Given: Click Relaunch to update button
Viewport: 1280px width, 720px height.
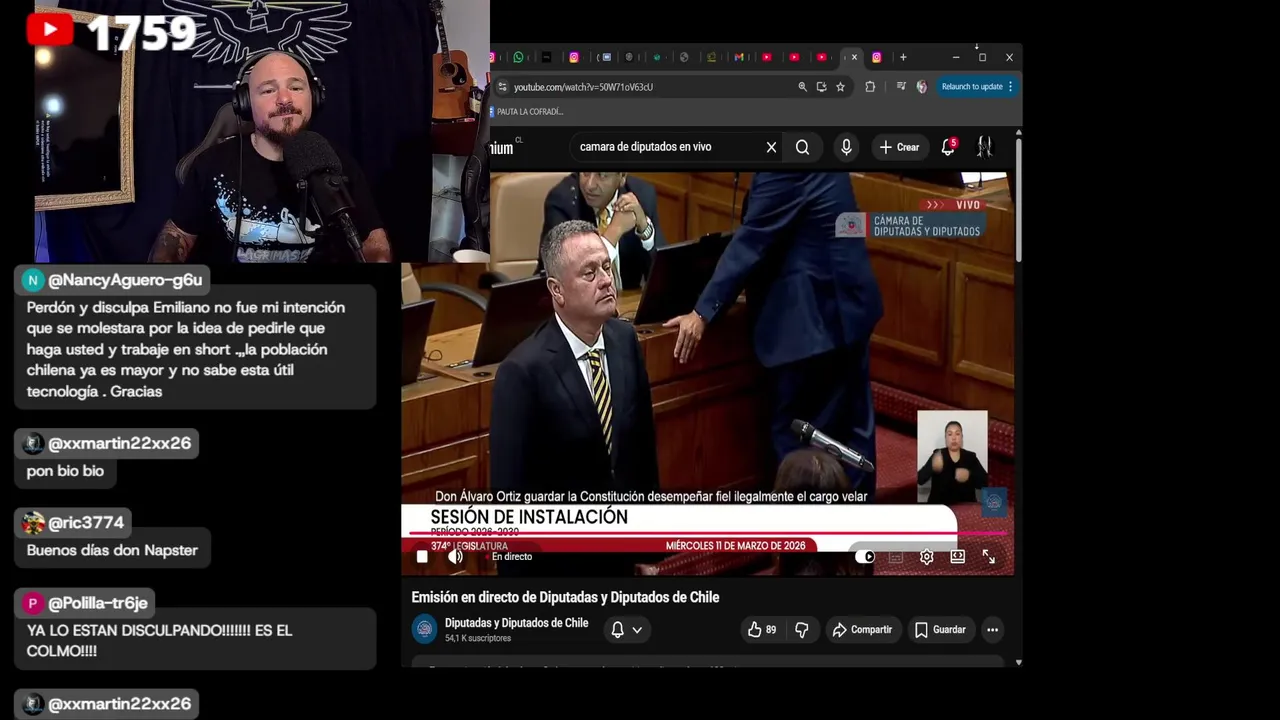Looking at the screenshot, I should pos(972,87).
